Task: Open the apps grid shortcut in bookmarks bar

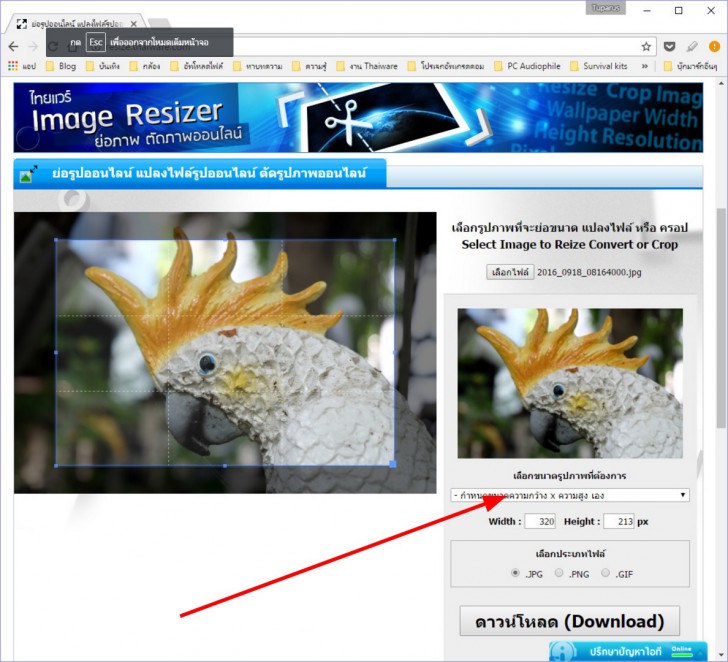Action: [x=22, y=66]
